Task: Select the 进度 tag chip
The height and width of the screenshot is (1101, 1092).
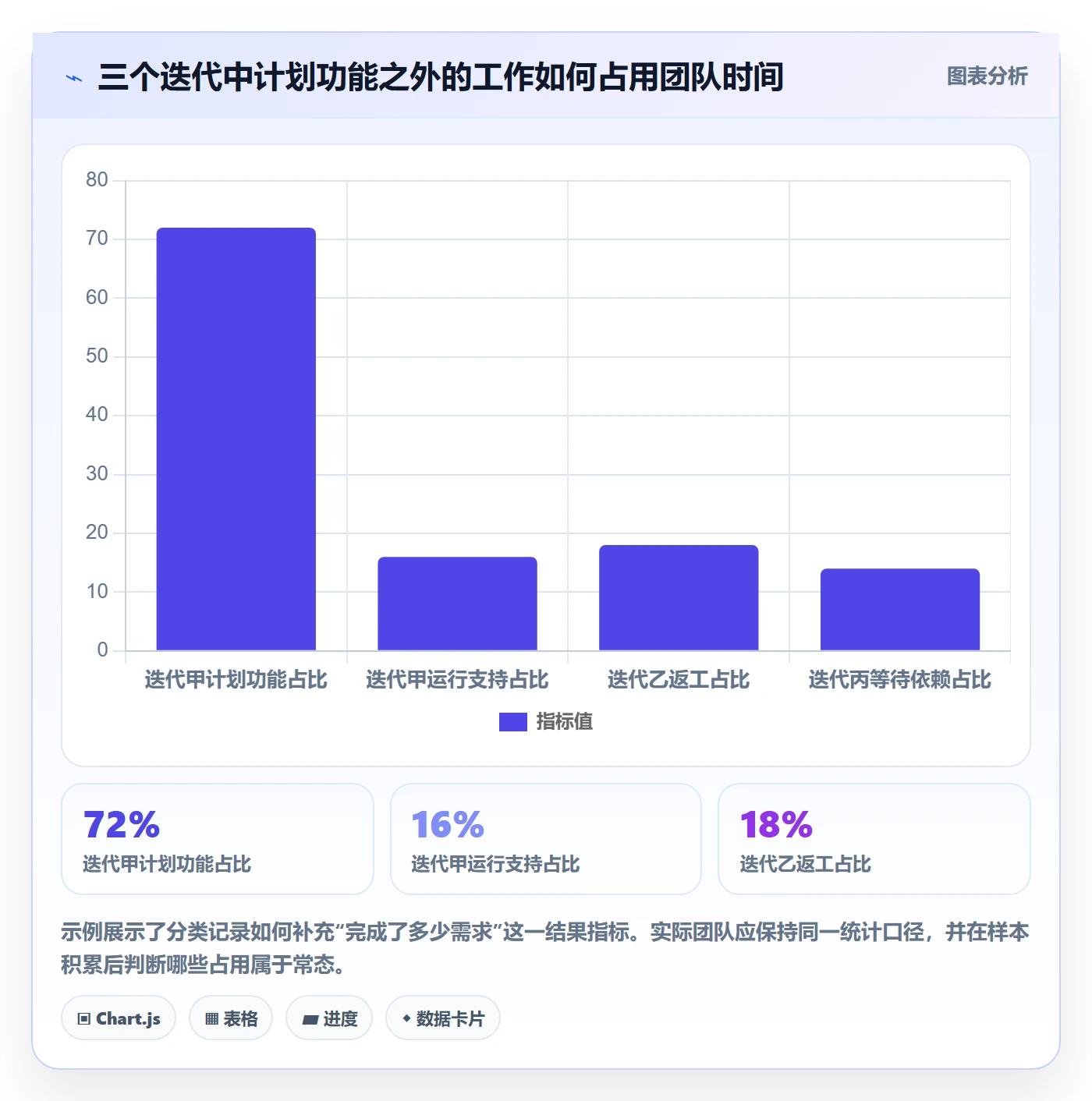Action: pos(329,1018)
